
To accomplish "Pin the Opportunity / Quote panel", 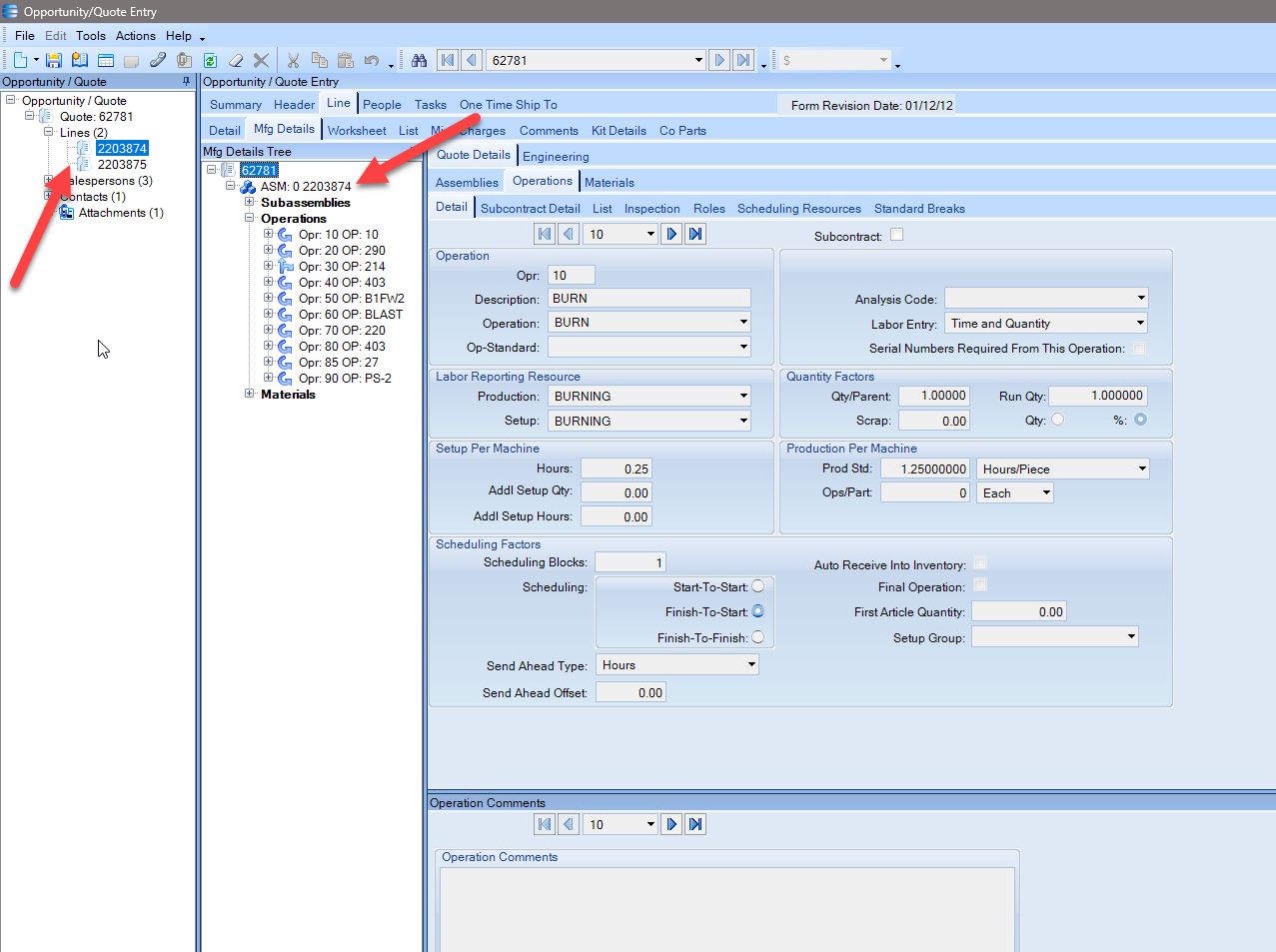I will 186,82.
